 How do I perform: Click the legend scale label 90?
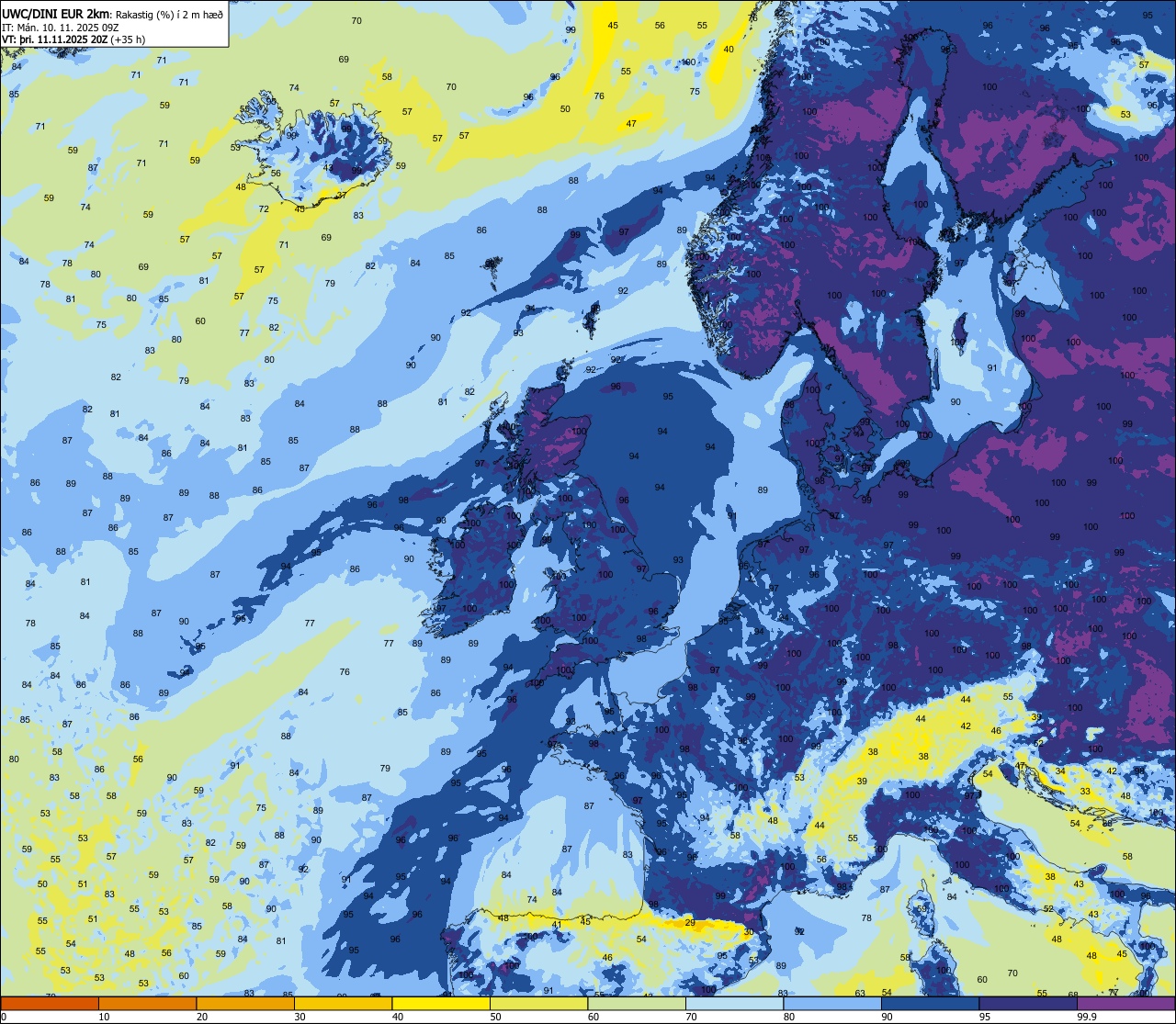887,1017
